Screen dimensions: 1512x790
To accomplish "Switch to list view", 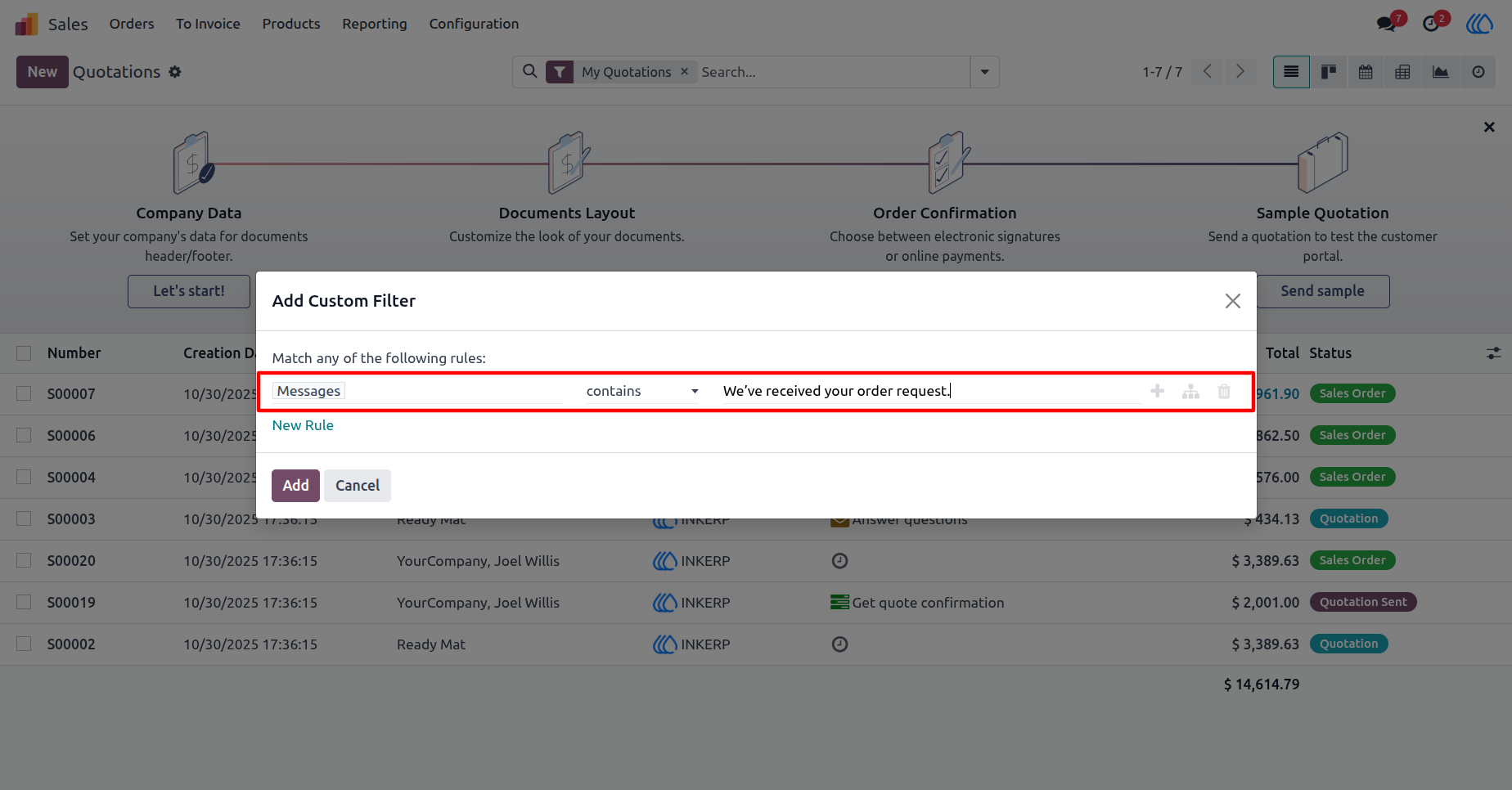I will click(1291, 72).
